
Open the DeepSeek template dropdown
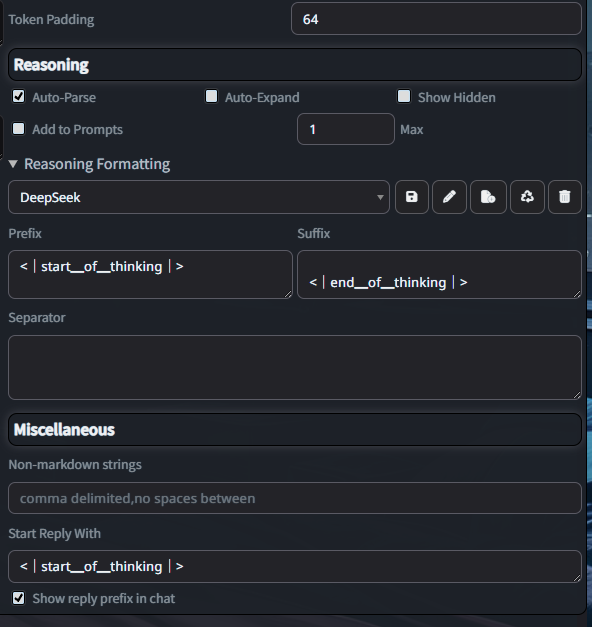[199, 197]
